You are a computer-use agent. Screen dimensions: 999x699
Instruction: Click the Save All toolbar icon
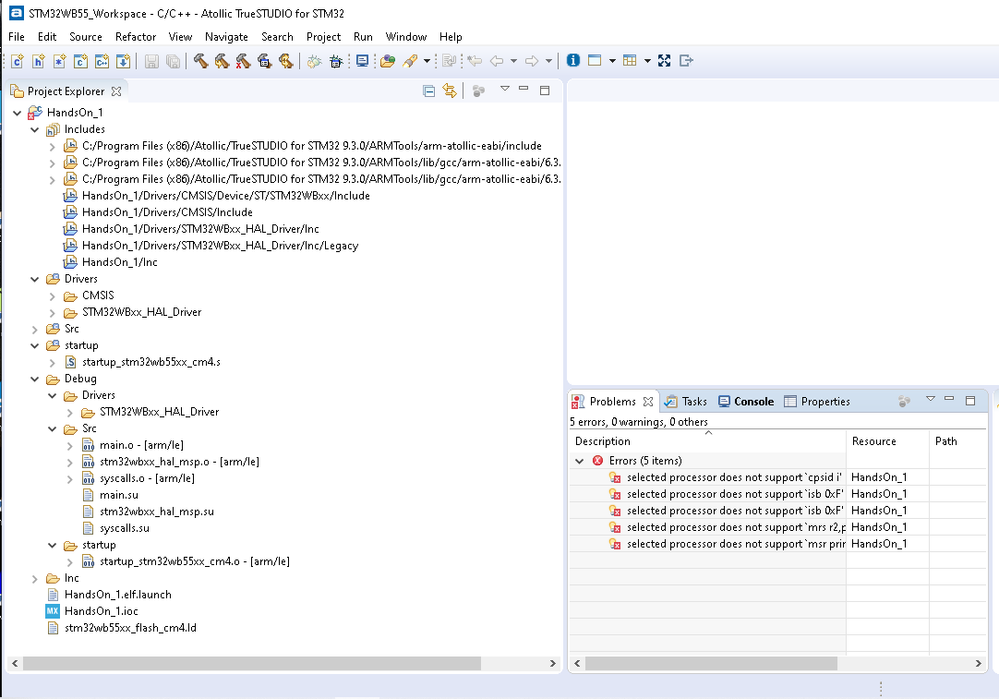(173, 61)
